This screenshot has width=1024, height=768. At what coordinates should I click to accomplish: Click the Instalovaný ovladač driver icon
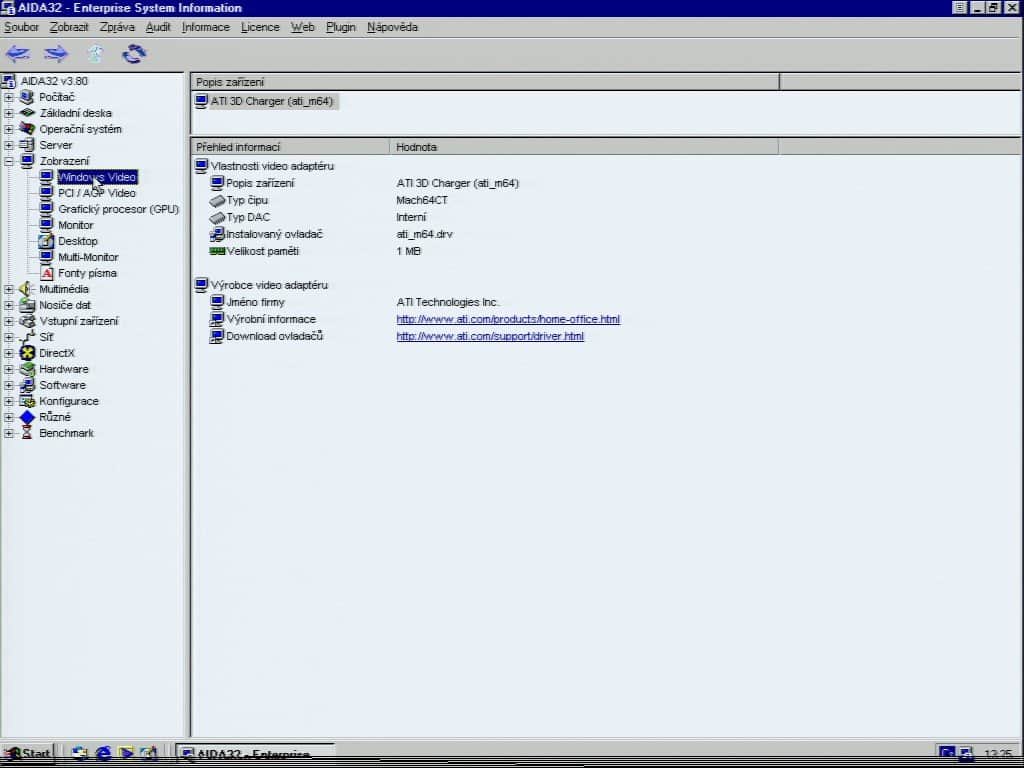pos(217,234)
